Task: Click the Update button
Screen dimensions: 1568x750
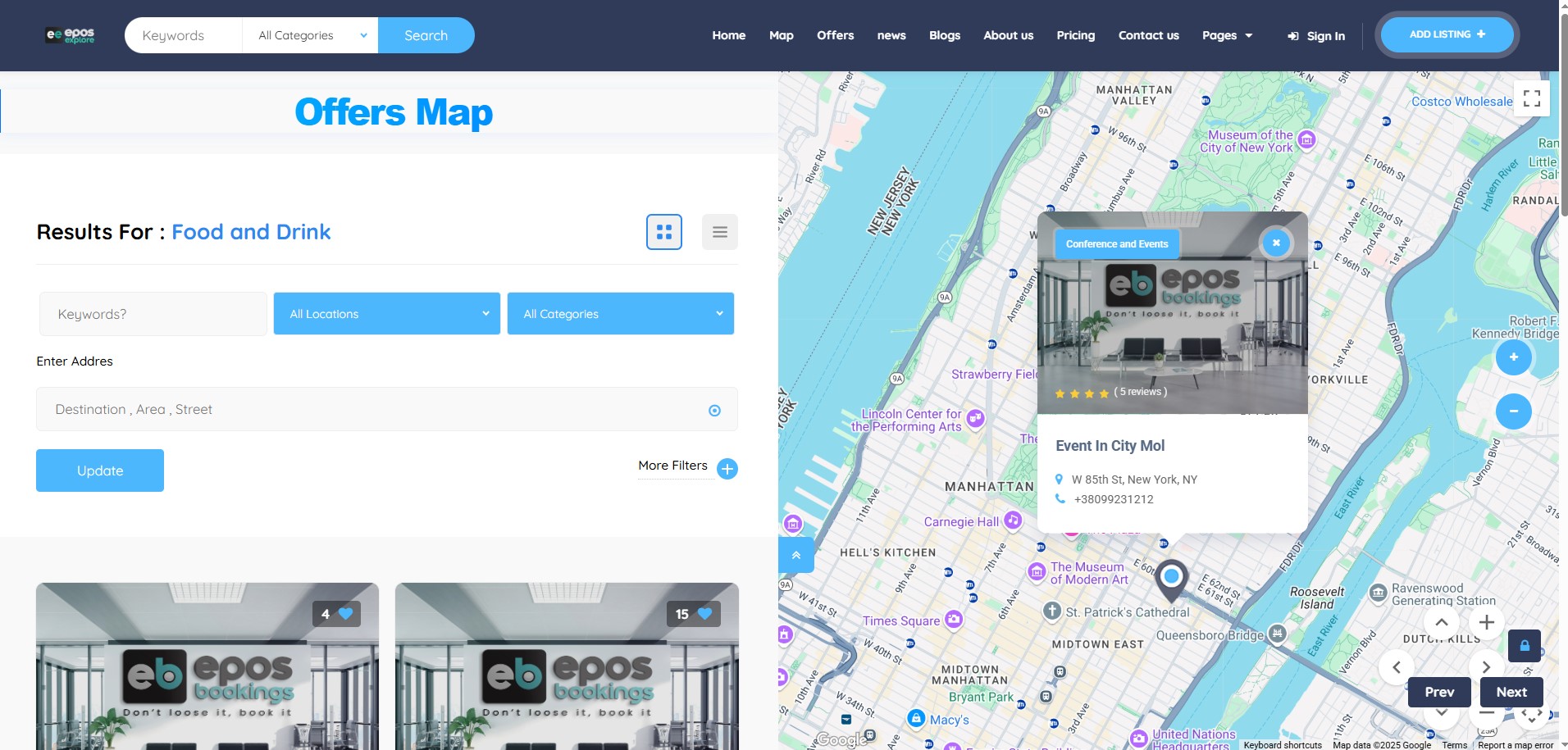Action: [x=100, y=470]
